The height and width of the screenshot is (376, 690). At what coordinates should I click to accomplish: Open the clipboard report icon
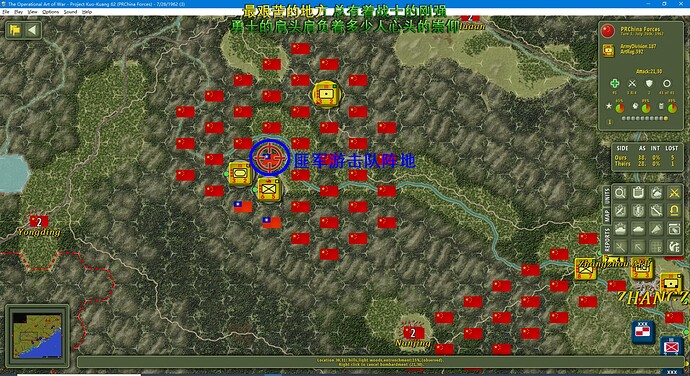638,193
